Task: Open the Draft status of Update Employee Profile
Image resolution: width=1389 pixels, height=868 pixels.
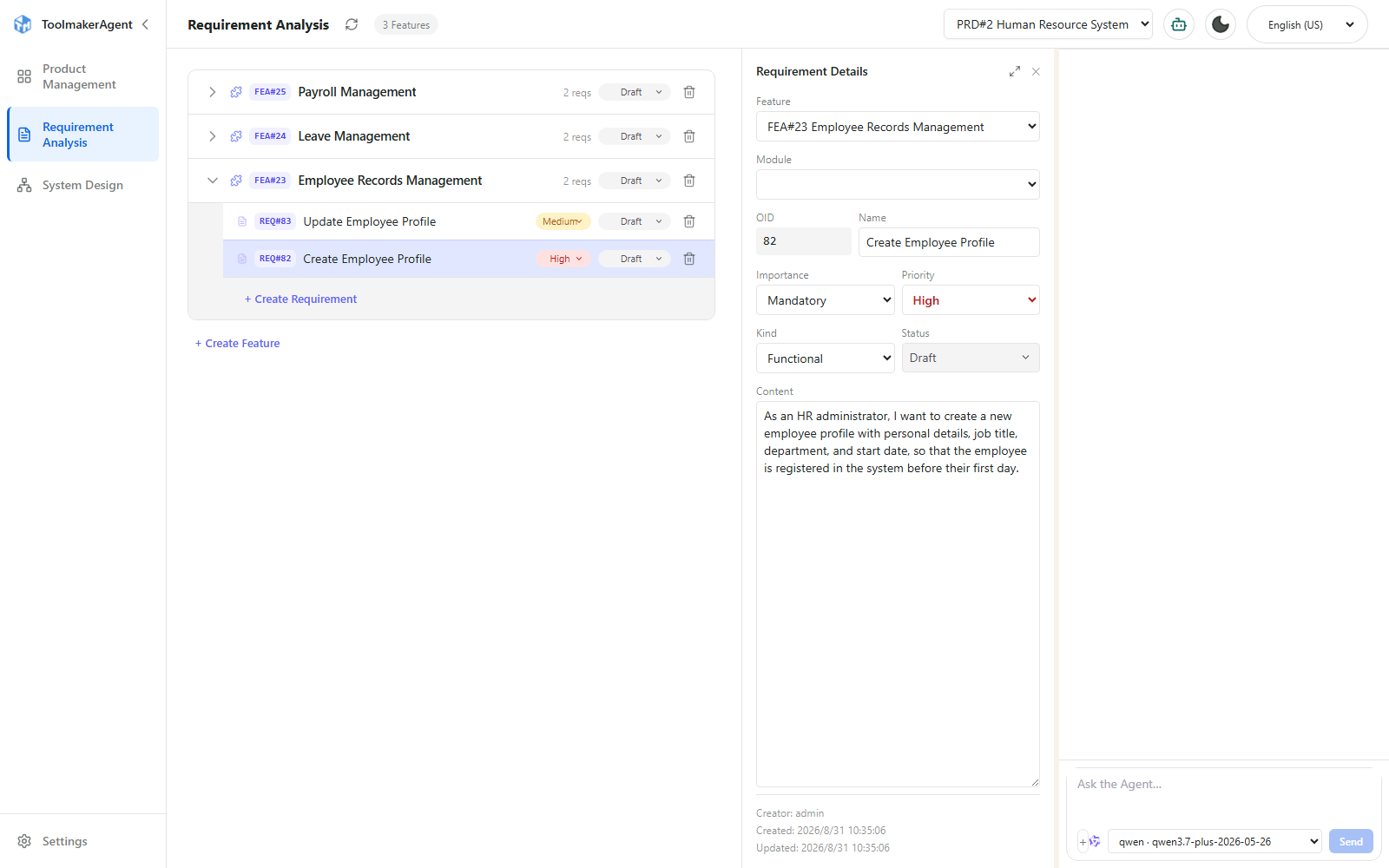Action: [x=635, y=221]
